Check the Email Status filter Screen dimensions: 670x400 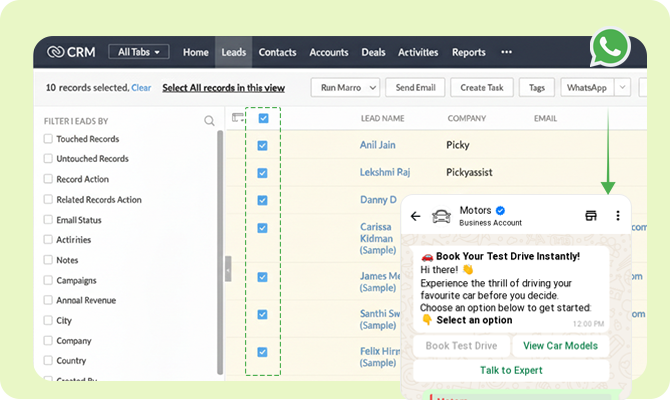coord(48,220)
